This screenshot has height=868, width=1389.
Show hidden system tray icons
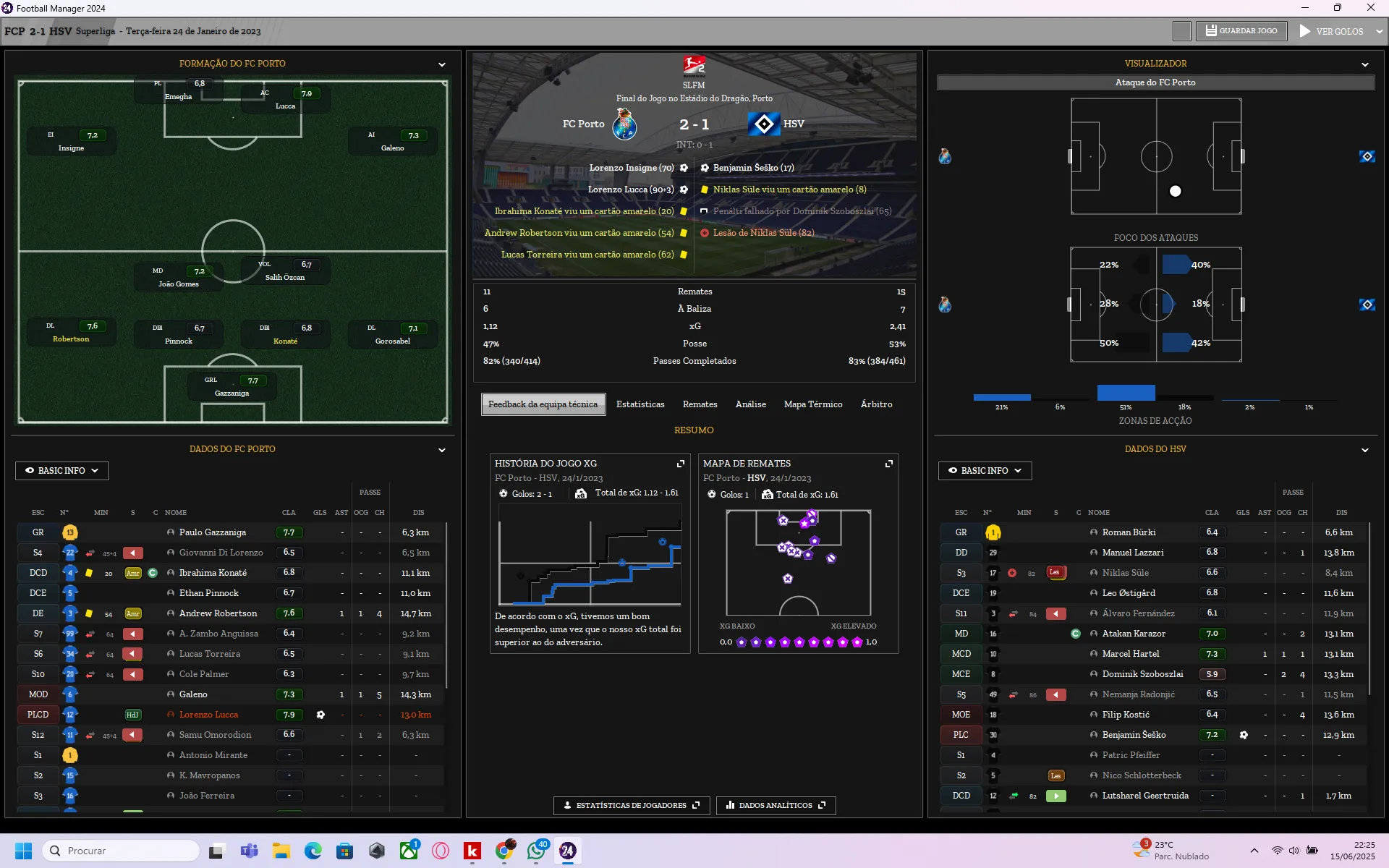coord(1254,851)
